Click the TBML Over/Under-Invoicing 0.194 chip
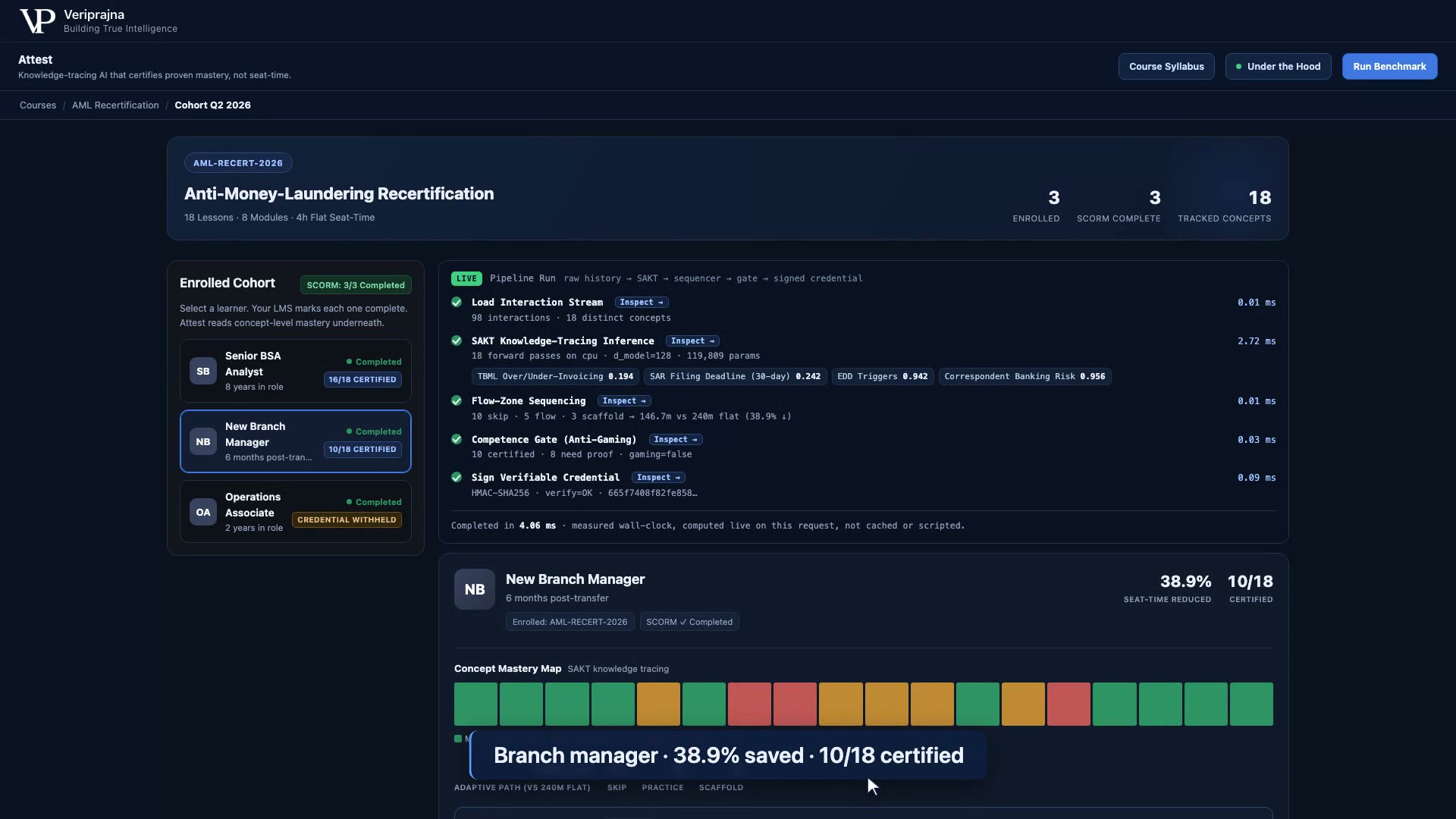 (x=555, y=376)
